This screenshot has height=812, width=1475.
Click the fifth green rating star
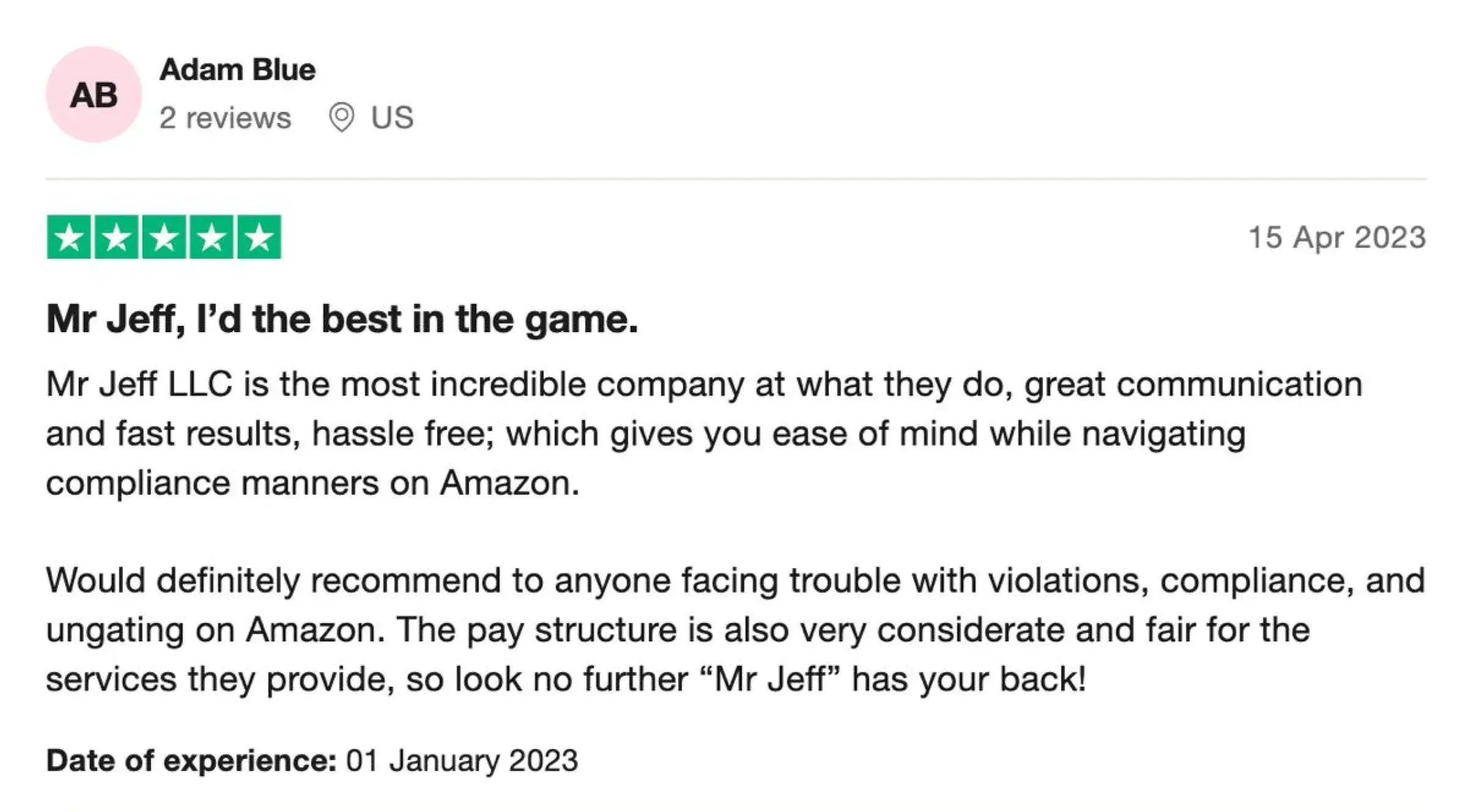pos(259,237)
